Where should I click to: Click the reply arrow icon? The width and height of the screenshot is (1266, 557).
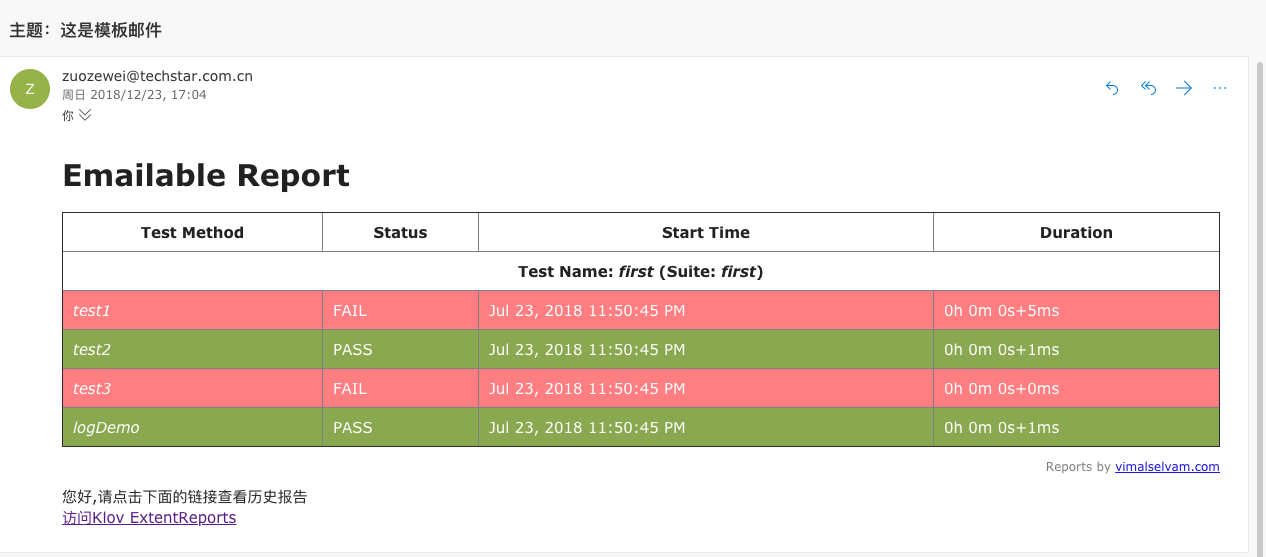click(1112, 88)
